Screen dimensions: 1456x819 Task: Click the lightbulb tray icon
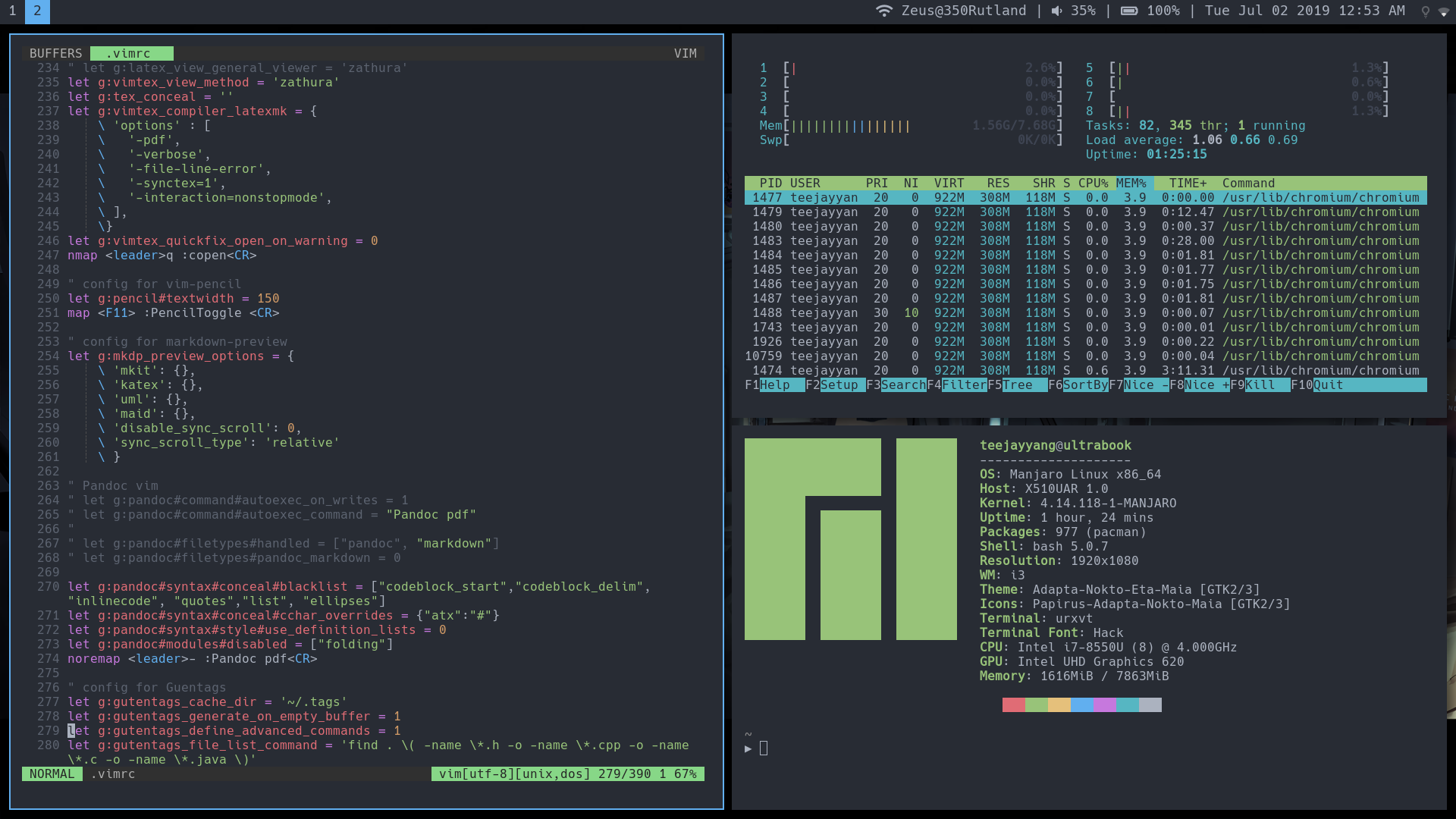pos(1425,11)
